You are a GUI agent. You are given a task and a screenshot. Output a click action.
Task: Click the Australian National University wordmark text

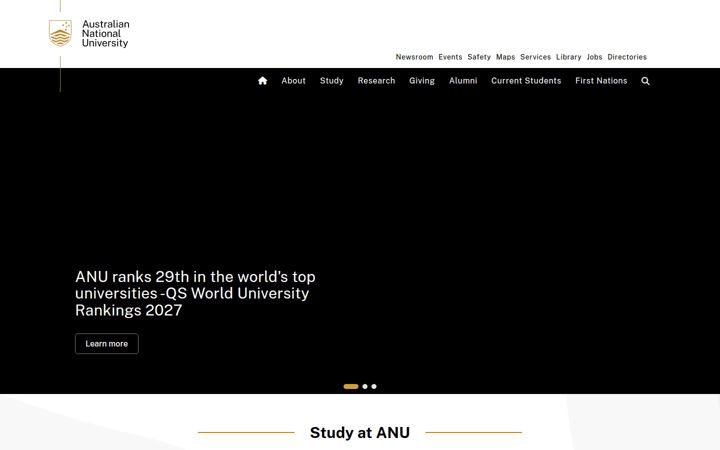pos(106,34)
